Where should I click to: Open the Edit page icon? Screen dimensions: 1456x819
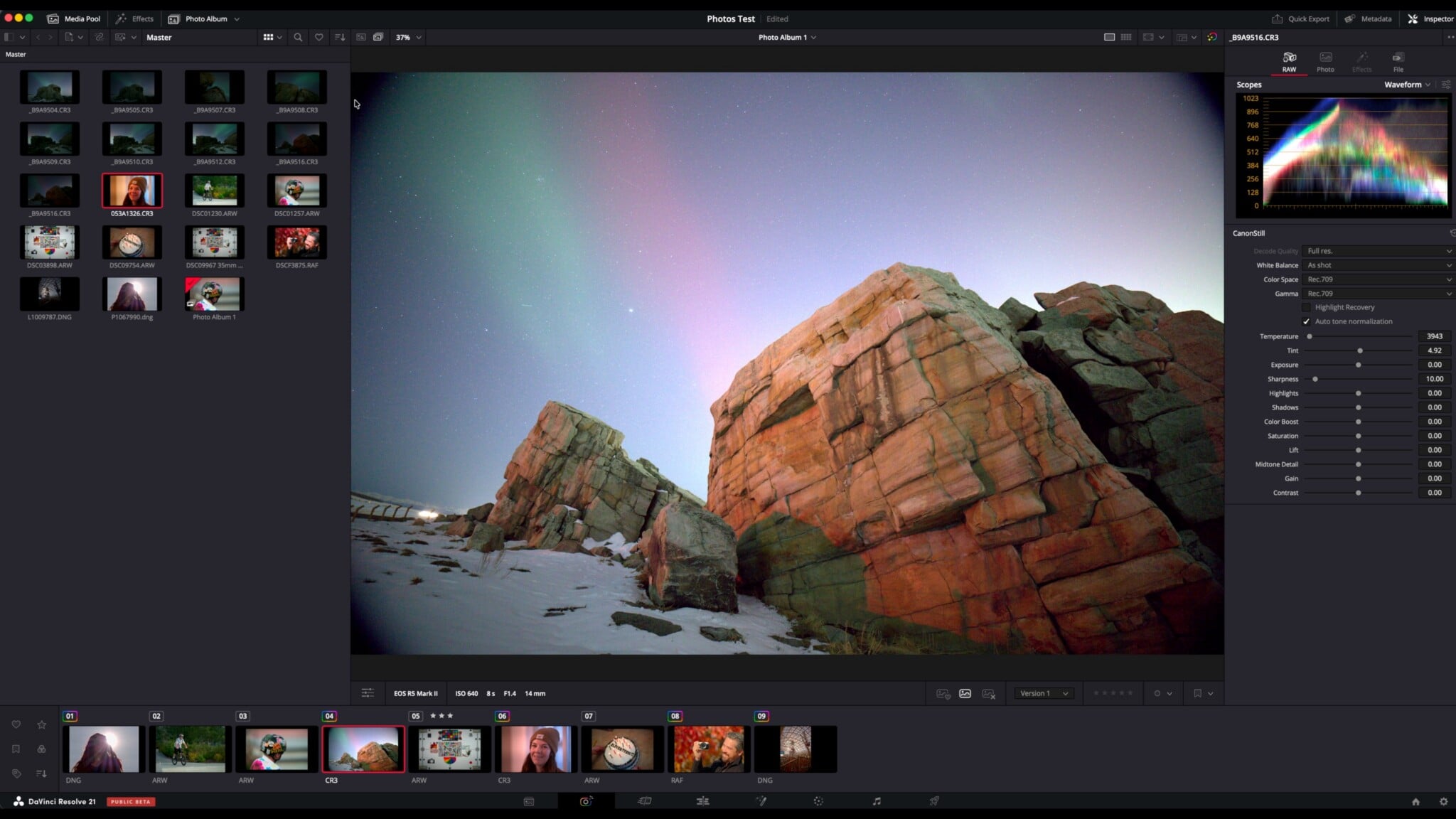pos(702,801)
